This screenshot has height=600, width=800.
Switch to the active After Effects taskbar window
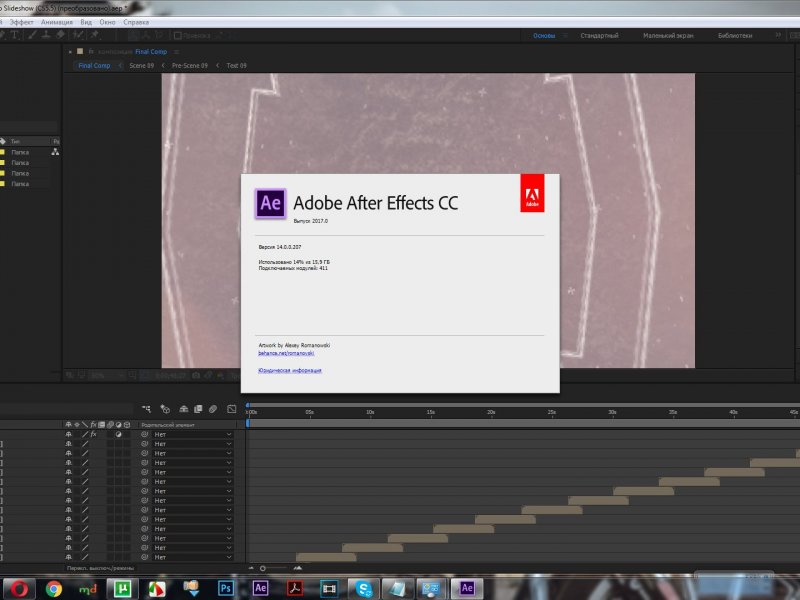click(466, 588)
